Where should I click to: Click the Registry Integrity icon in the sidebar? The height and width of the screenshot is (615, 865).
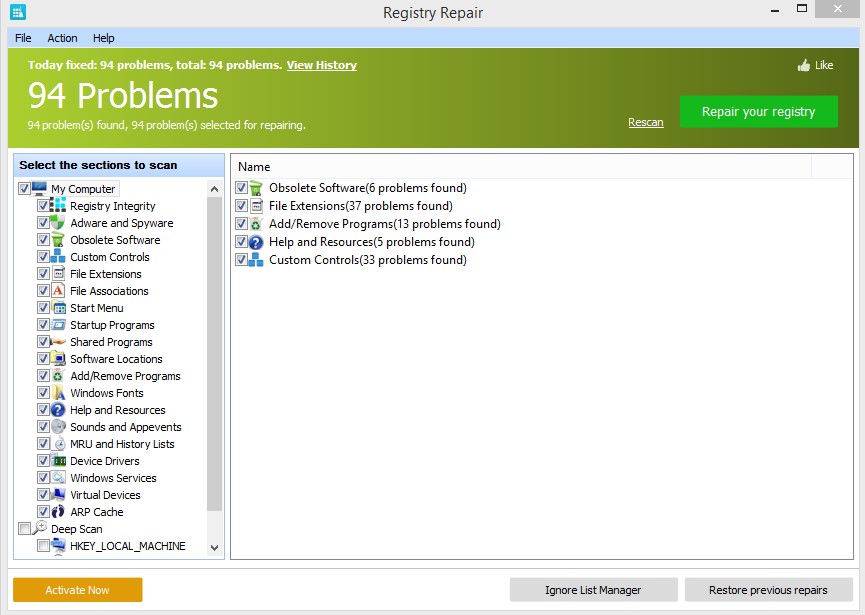point(58,205)
